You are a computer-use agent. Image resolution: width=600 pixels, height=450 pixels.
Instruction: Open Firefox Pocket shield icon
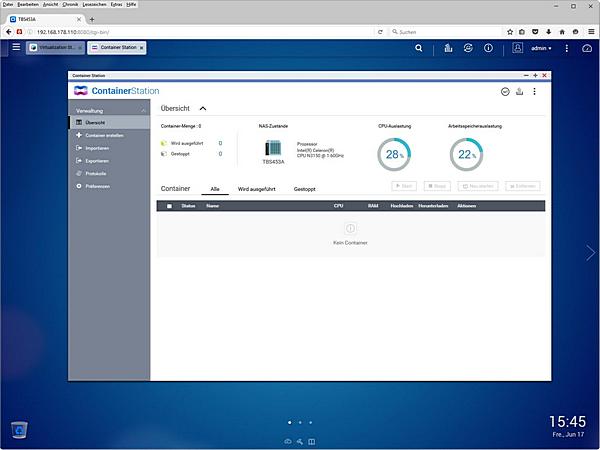[535, 32]
